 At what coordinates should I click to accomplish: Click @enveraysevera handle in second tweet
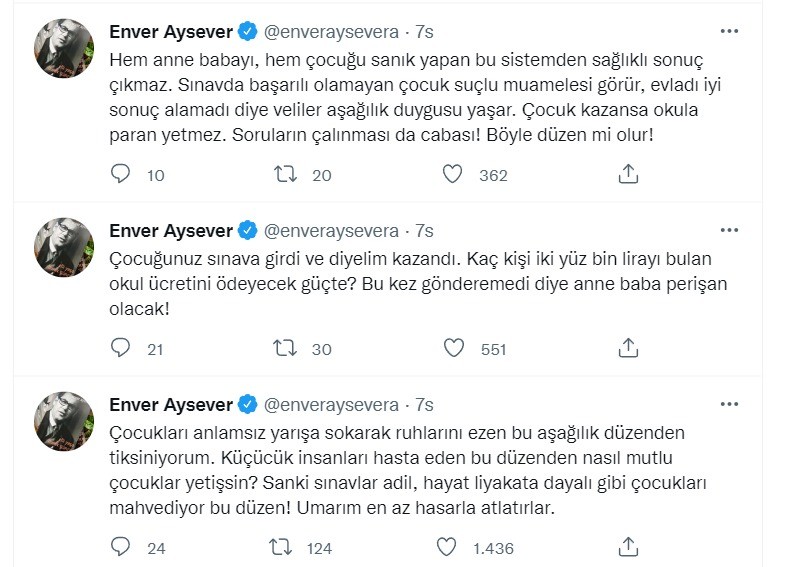(332, 231)
